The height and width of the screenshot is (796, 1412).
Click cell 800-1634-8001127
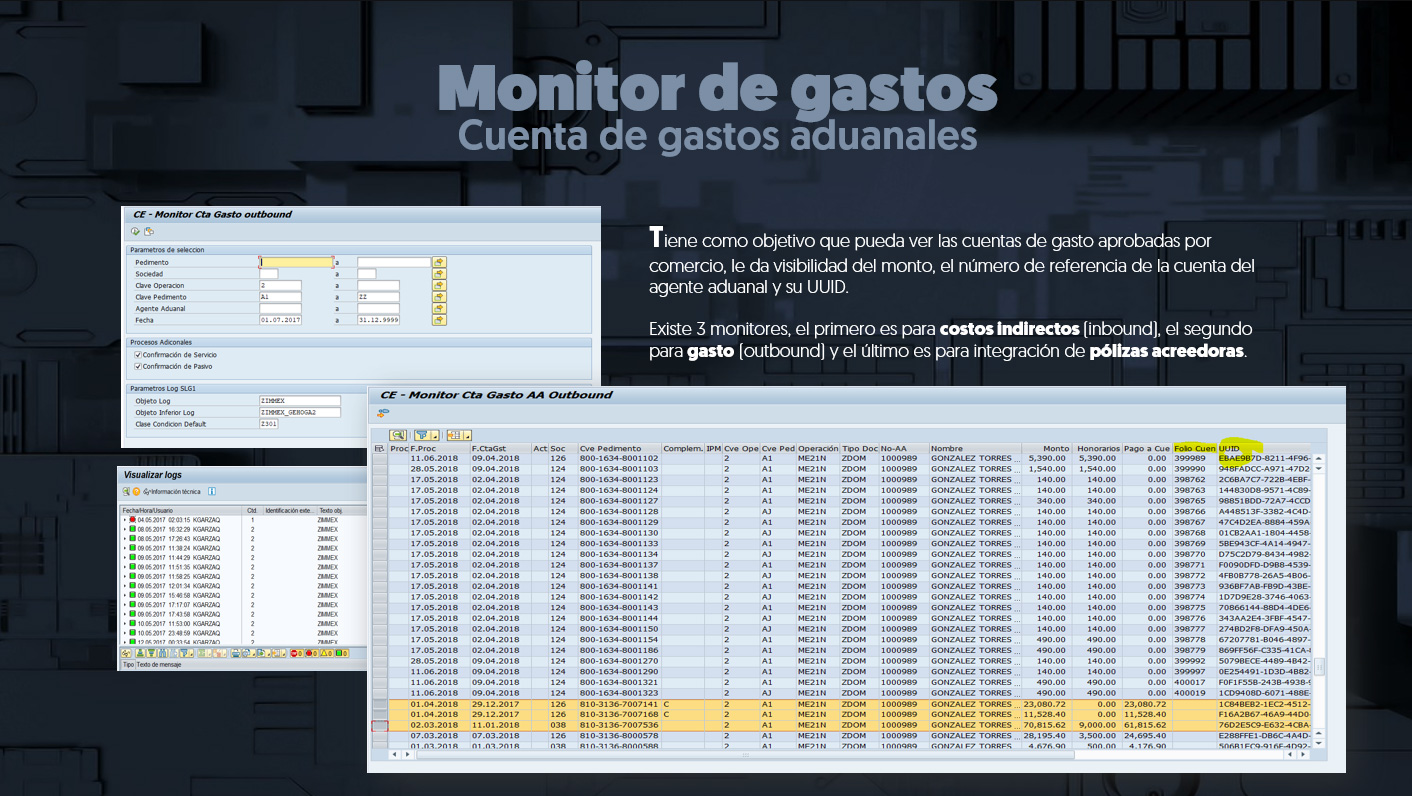[619, 500]
